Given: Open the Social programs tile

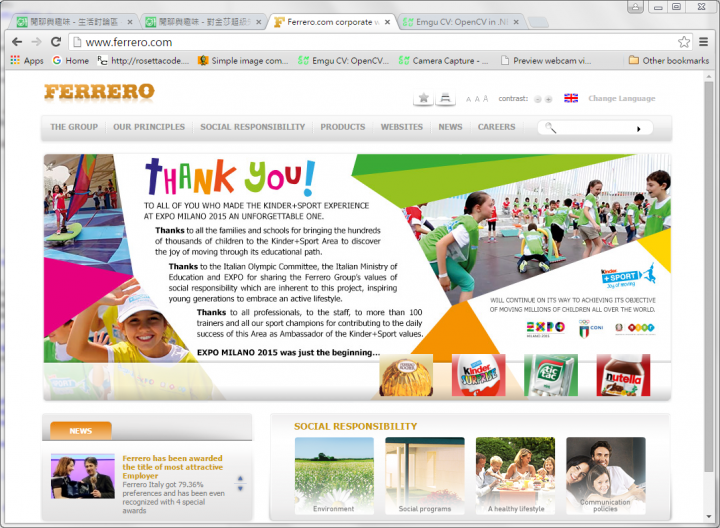Looking at the screenshot, I should point(425,476).
